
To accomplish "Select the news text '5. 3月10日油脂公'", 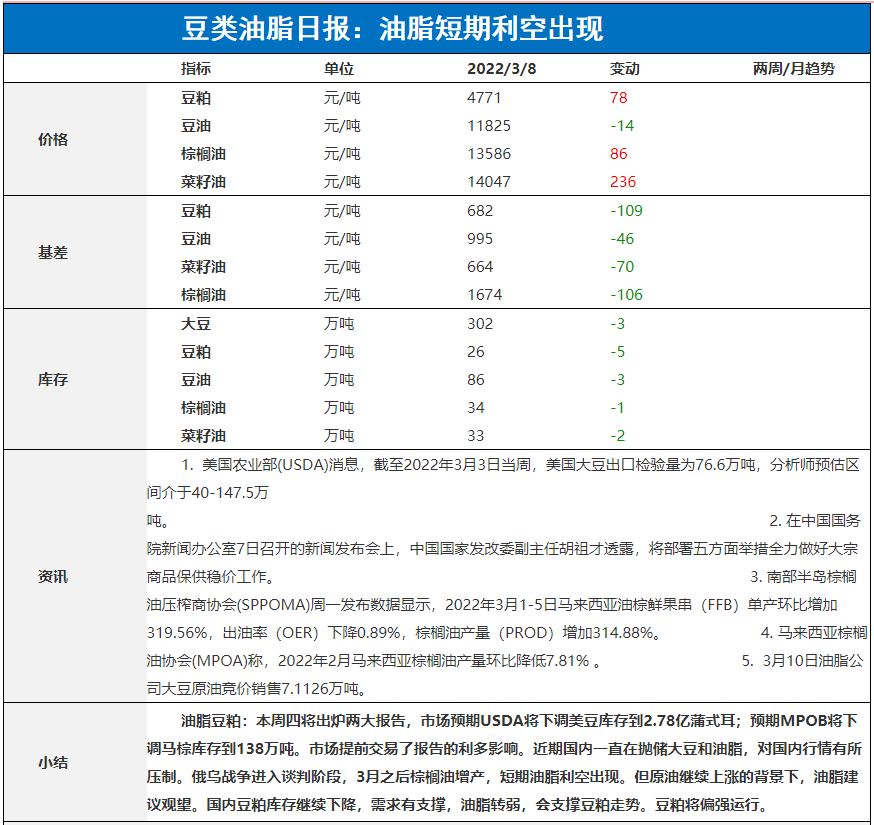I will 802,661.
